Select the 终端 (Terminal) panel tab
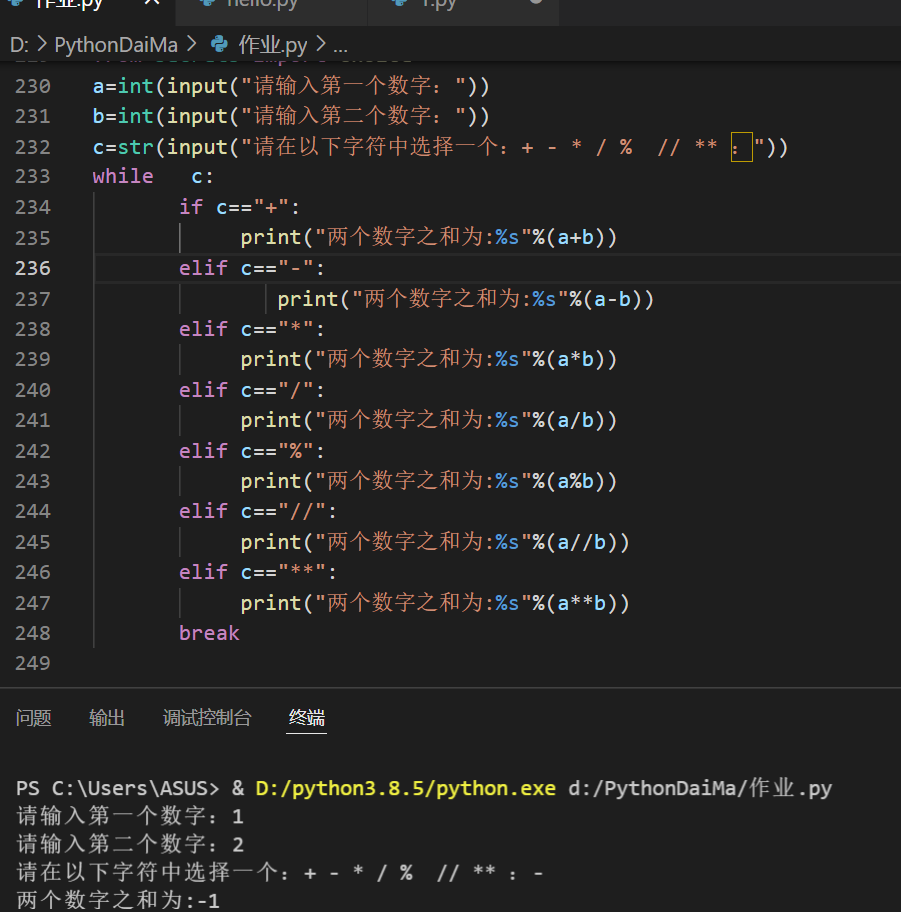The height and width of the screenshot is (912, 901). (x=307, y=718)
